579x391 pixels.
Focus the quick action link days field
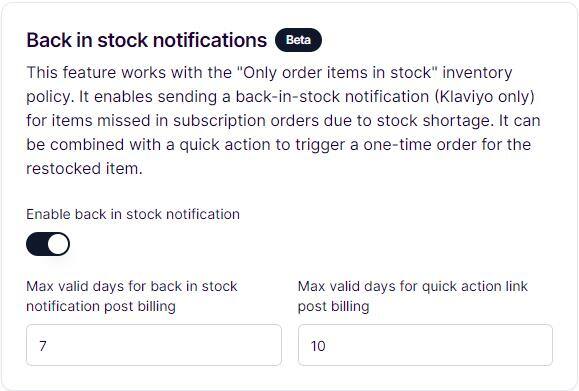pyautogui.click(x=425, y=345)
